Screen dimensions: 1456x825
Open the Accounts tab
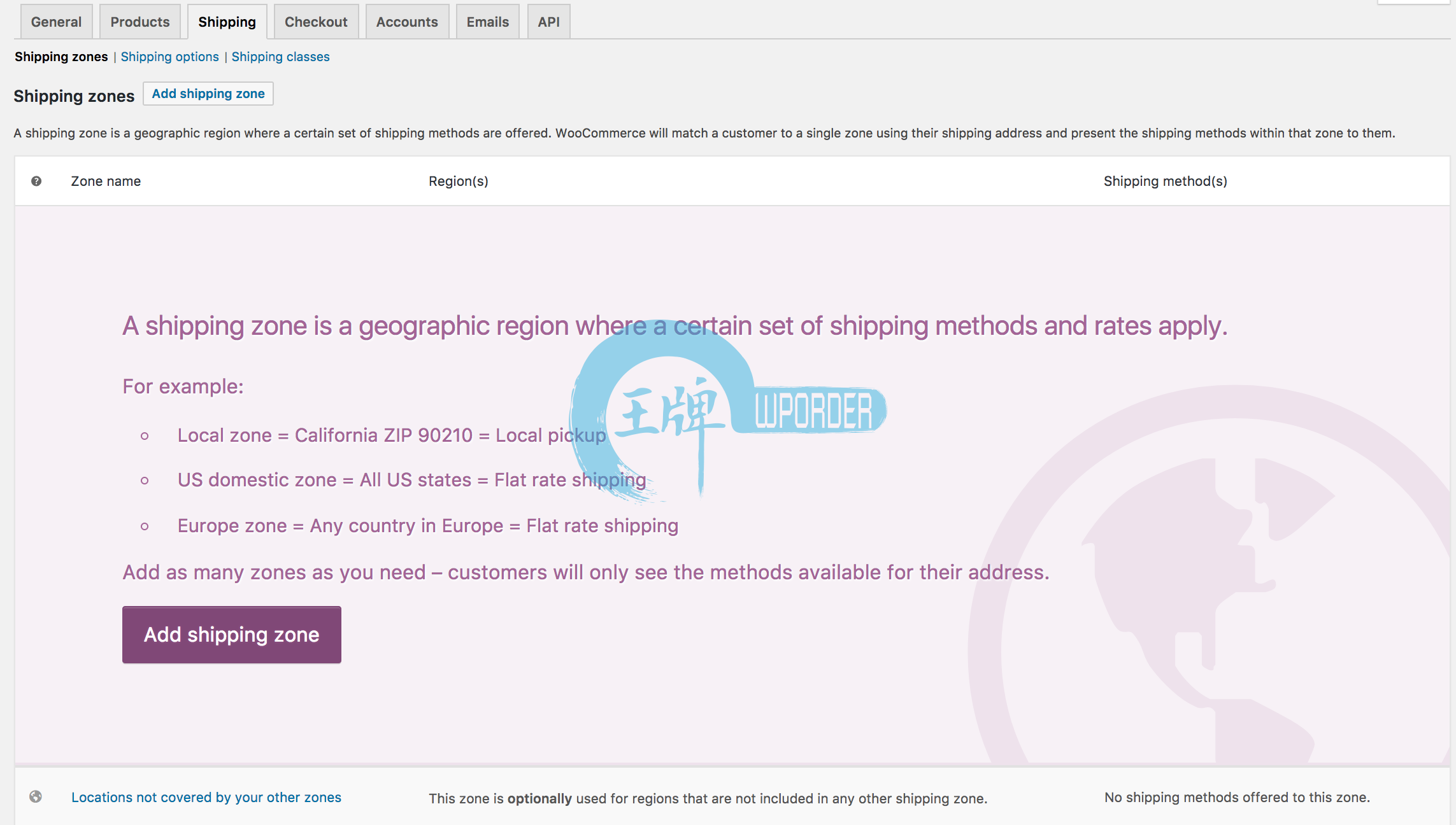(407, 22)
